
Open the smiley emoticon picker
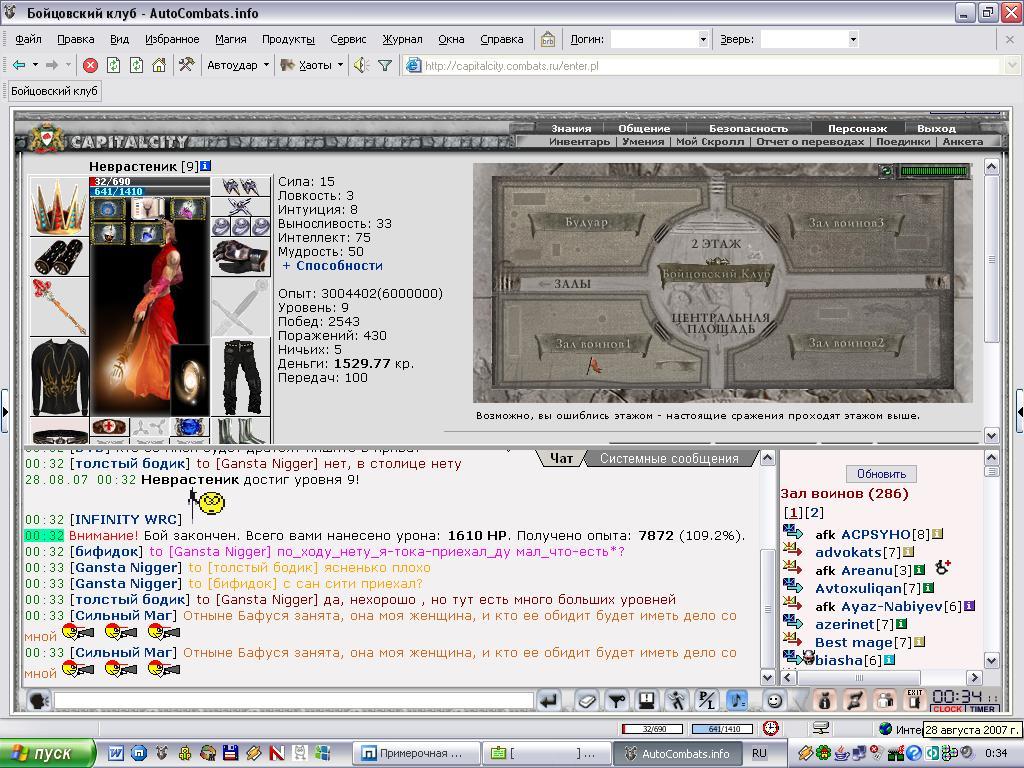click(x=775, y=701)
